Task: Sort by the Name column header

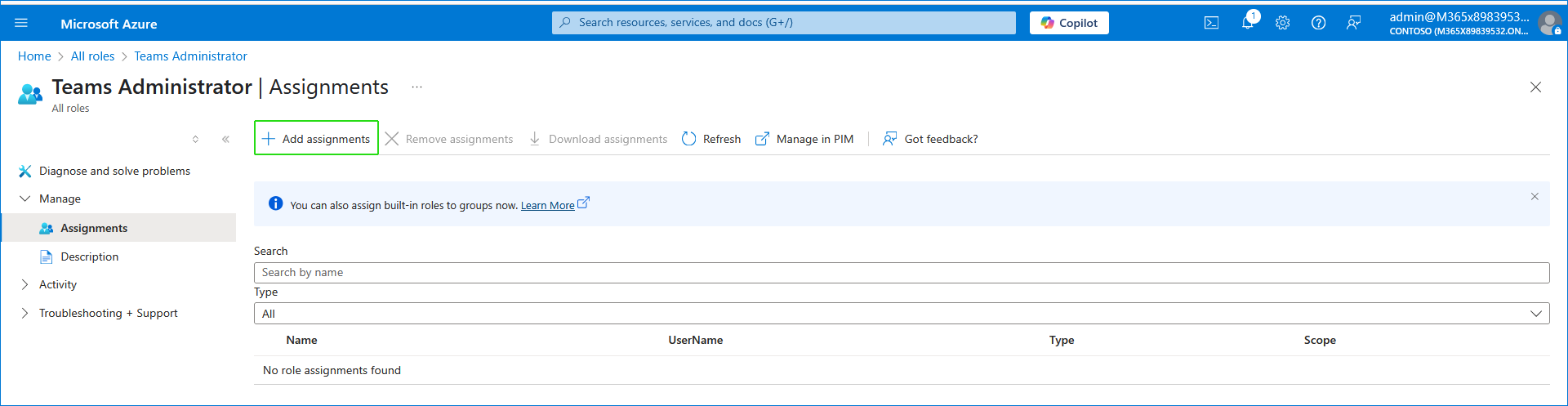Action: 301,340
